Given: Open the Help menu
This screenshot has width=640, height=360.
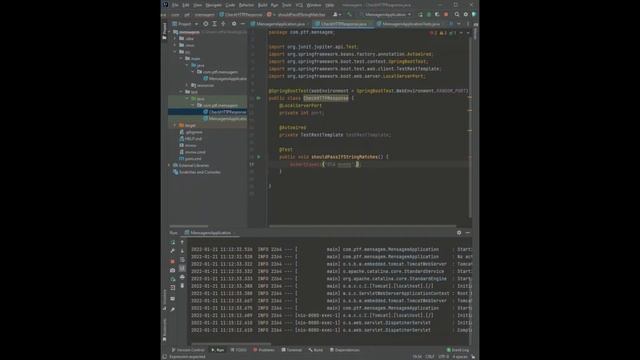Looking at the screenshot, I should [x=330, y=5].
